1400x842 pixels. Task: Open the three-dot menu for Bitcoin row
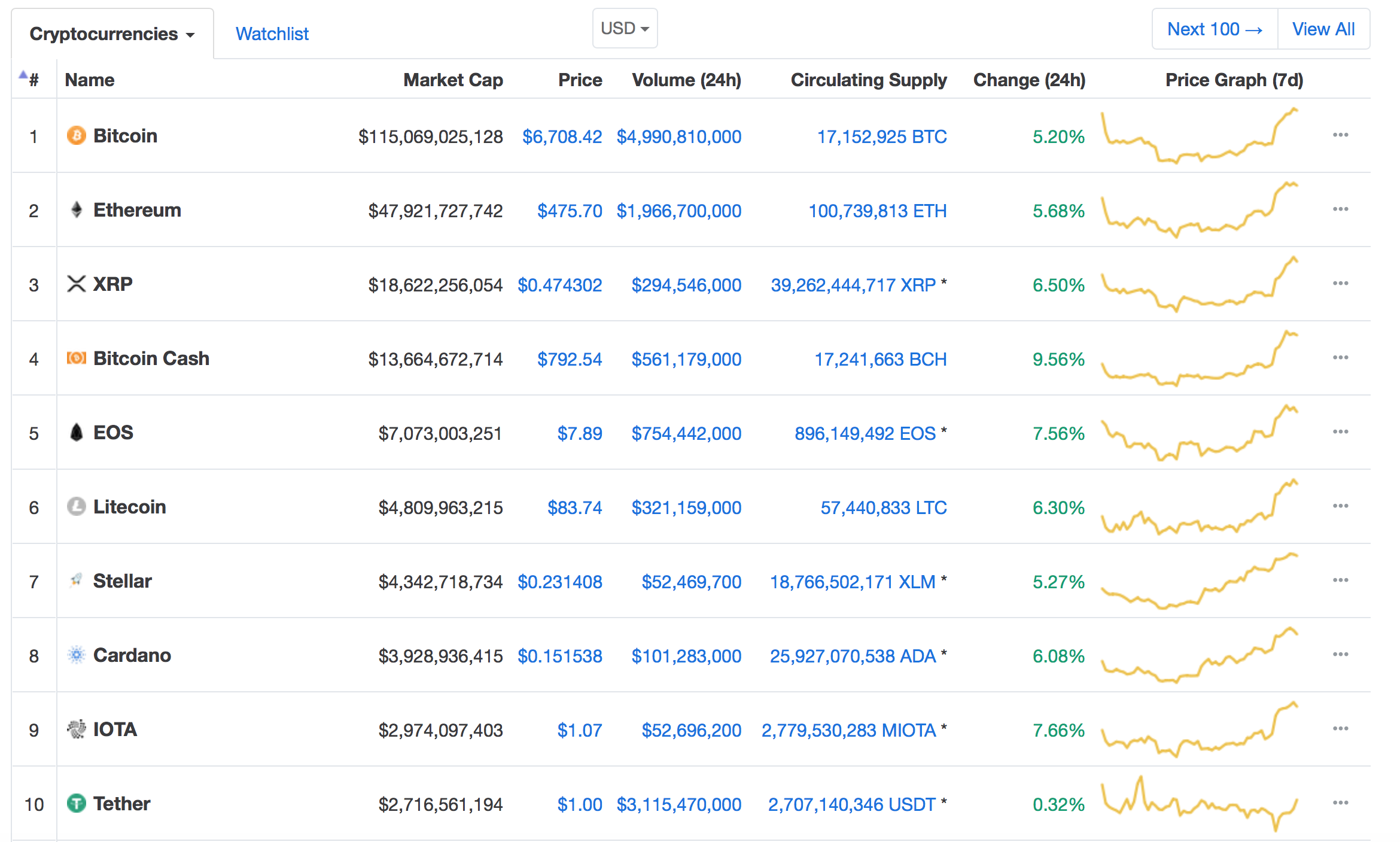tap(1340, 135)
